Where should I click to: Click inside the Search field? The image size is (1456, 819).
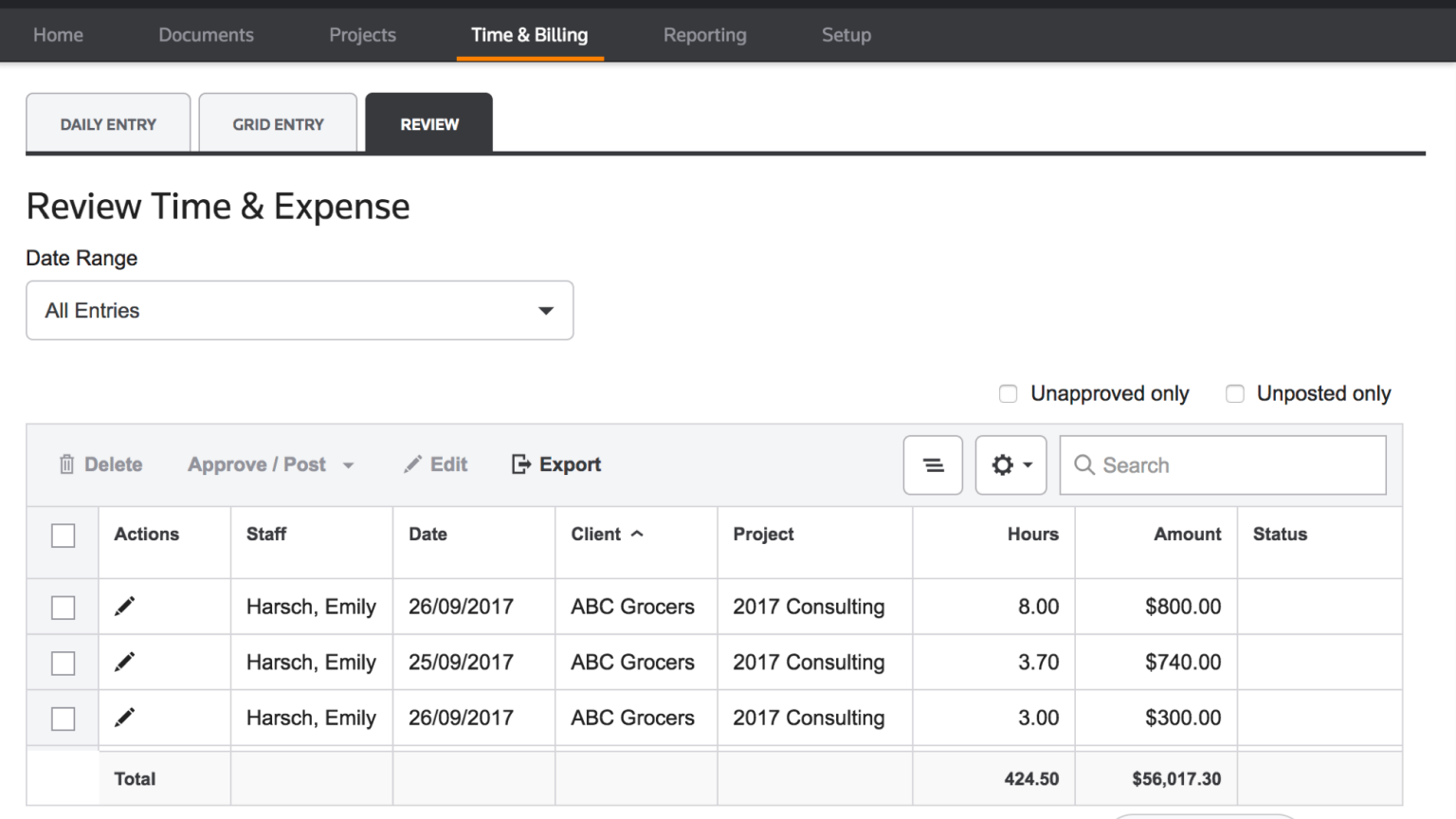(x=1185, y=464)
